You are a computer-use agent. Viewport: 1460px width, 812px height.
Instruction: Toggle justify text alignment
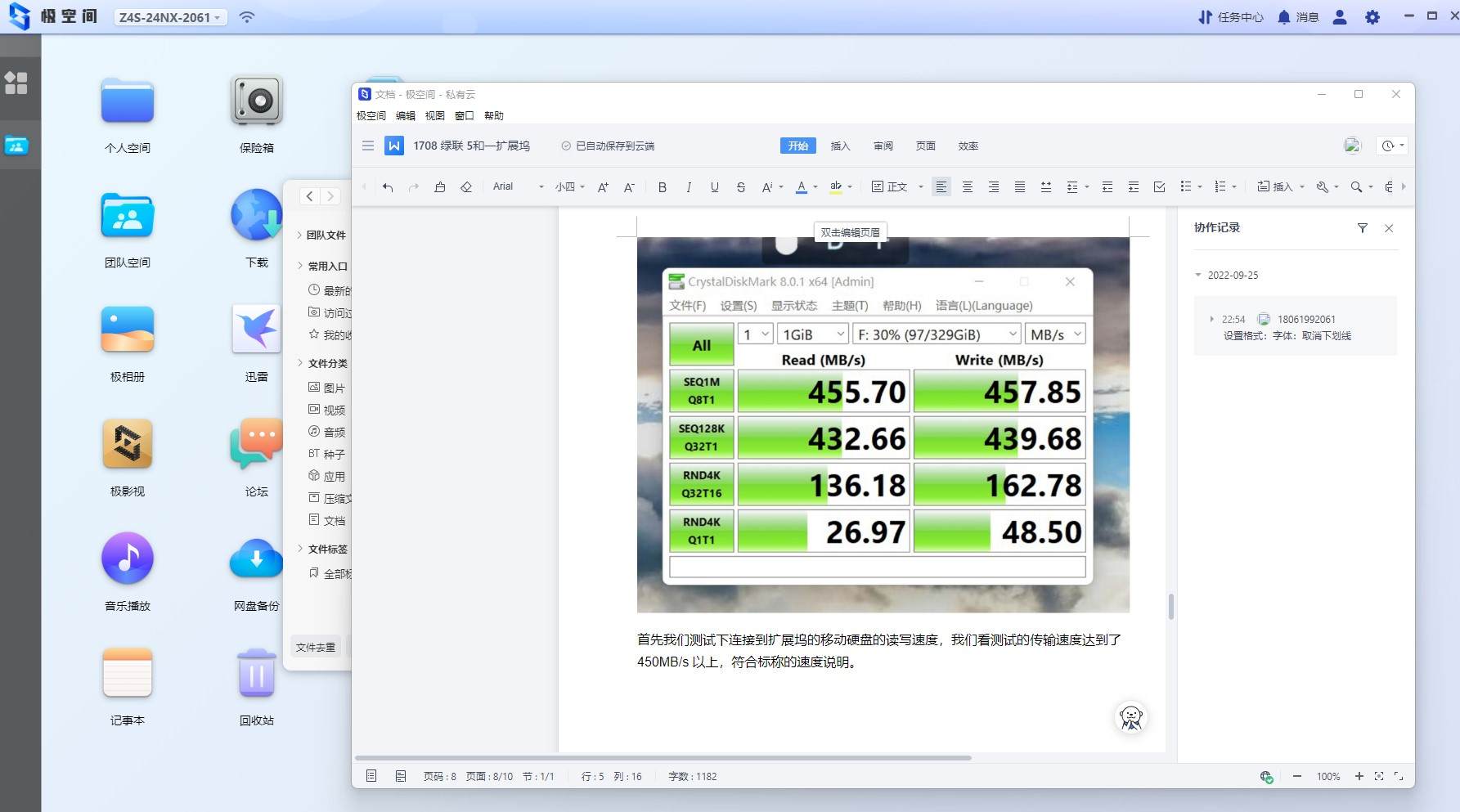coord(1020,187)
